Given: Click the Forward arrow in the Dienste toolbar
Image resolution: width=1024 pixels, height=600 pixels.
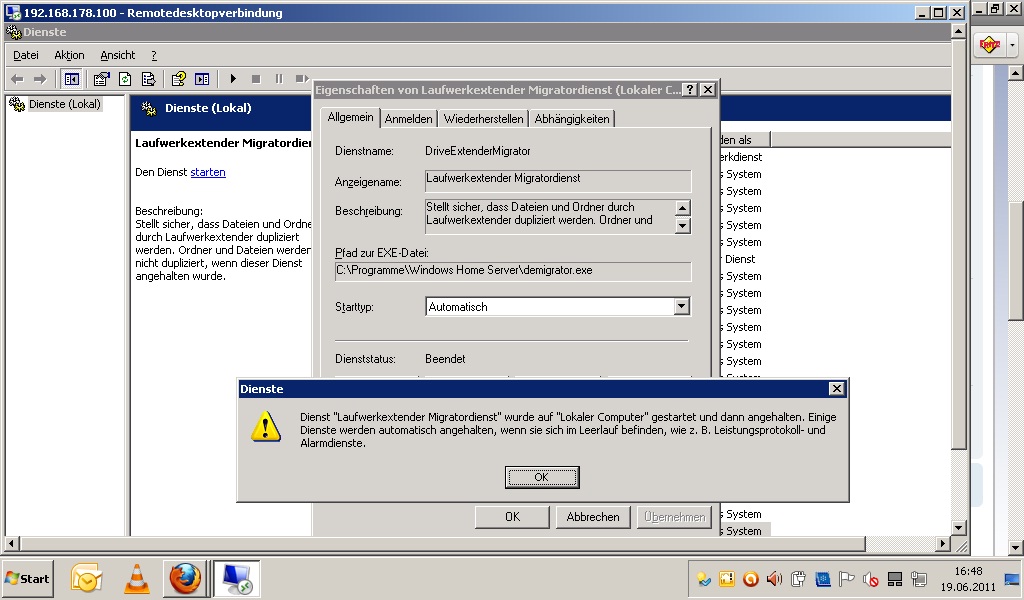Looking at the screenshot, I should 40,79.
